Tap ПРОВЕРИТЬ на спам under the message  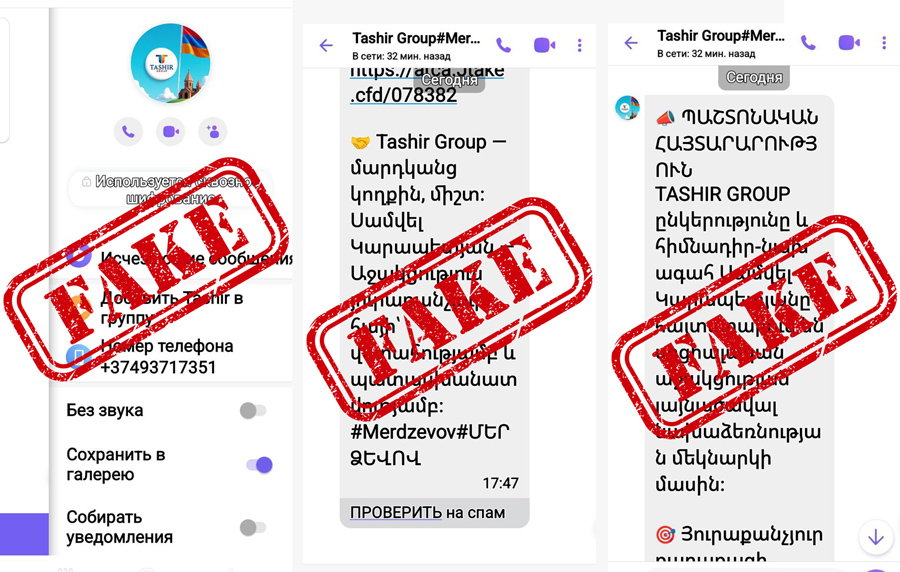[x=428, y=512]
